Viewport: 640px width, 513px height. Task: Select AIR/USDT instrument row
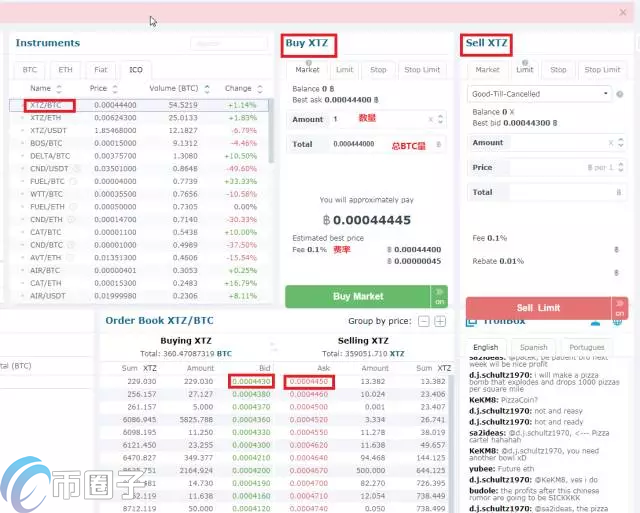point(139,296)
